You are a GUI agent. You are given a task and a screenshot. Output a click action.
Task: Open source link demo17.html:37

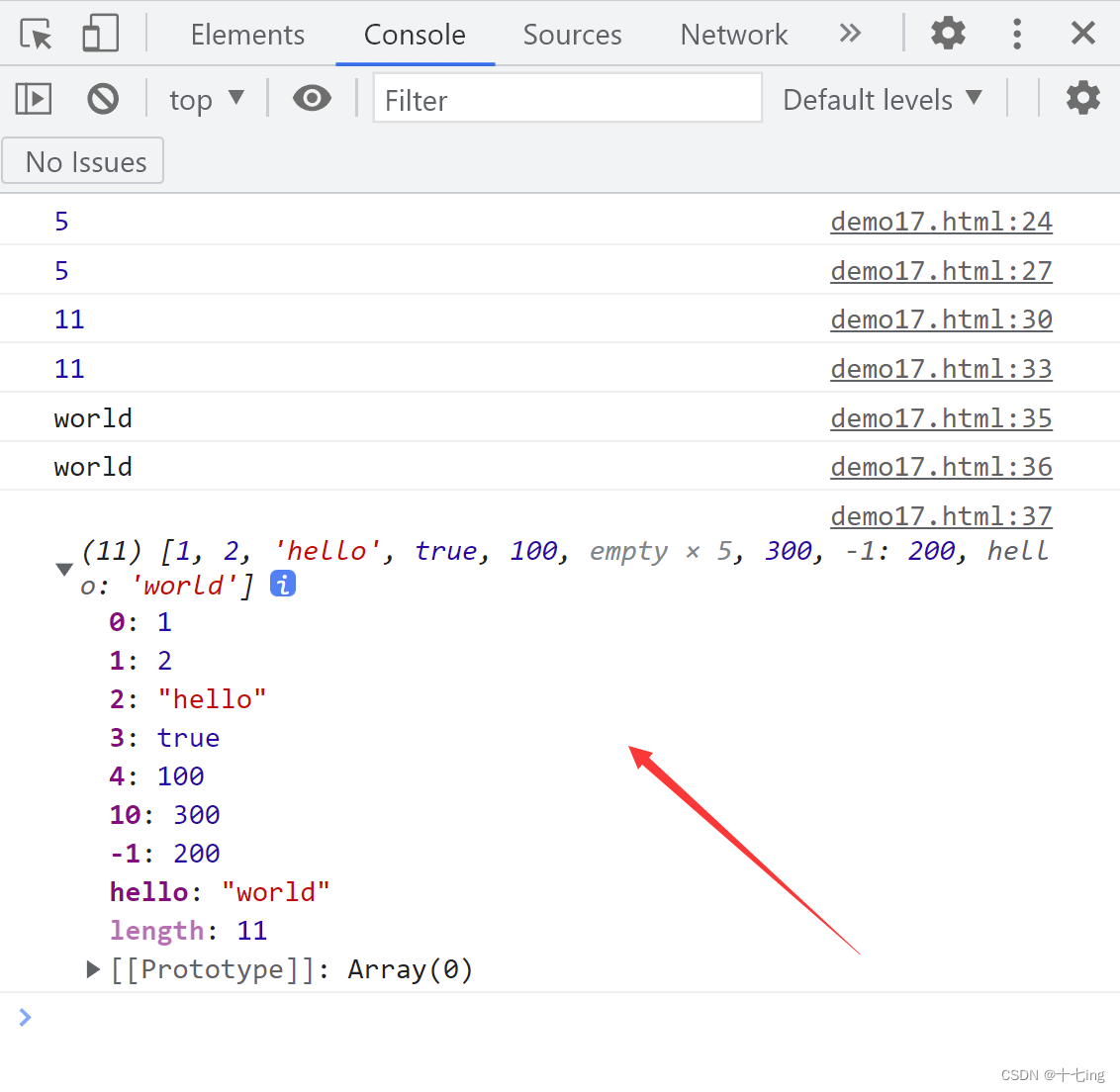click(941, 516)
